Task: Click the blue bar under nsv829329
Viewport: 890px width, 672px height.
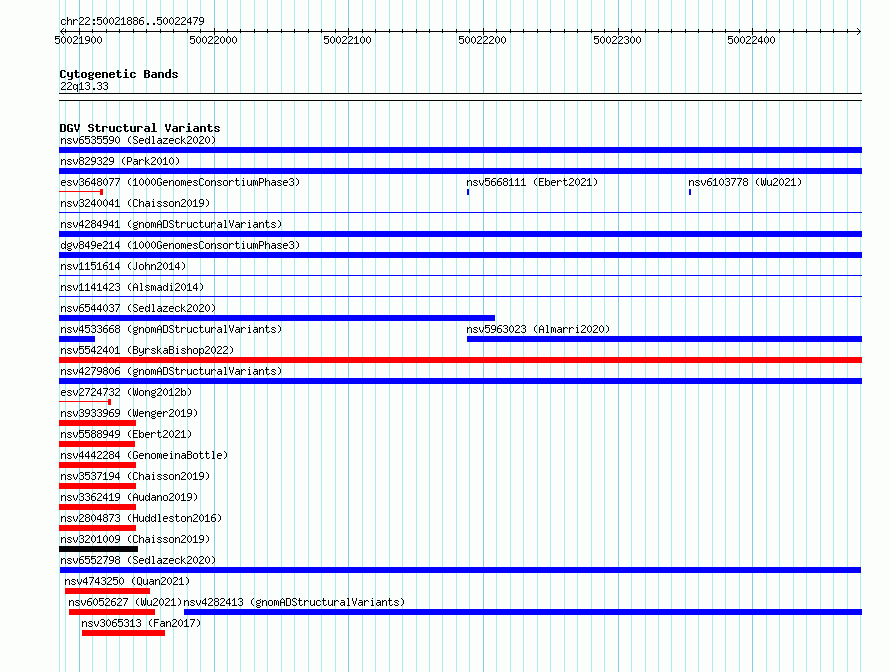Action: [x=460, y=171]
